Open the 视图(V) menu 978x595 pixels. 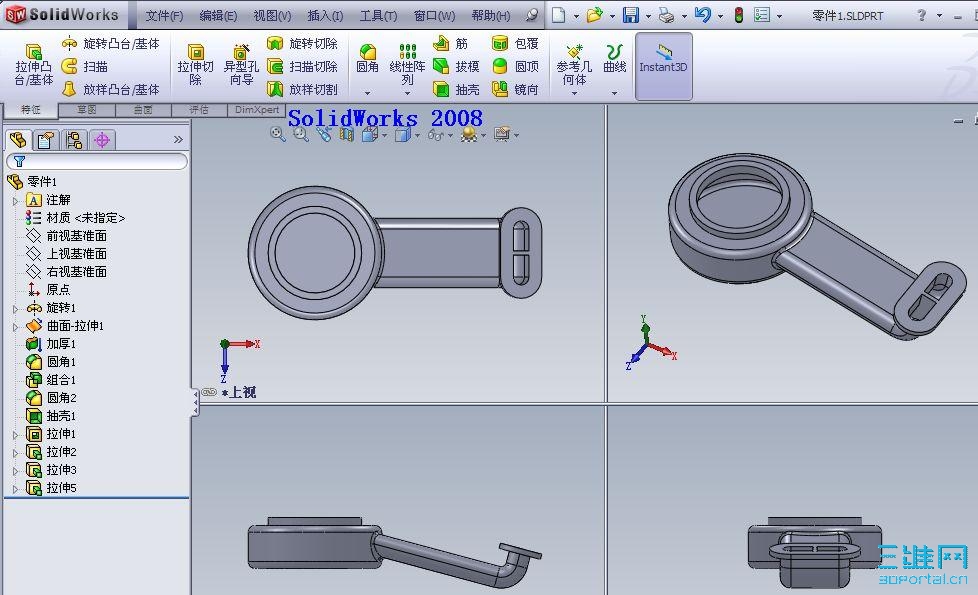coord(272,16)
